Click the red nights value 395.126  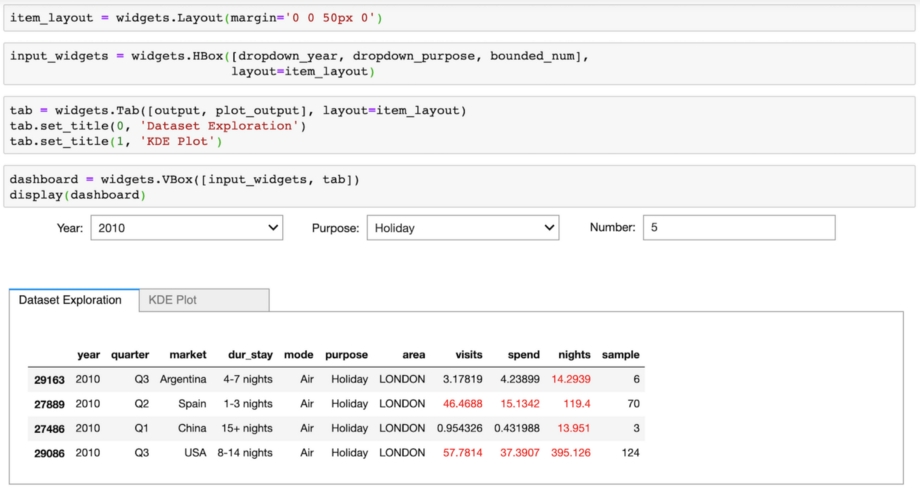(x=571, y=453)
